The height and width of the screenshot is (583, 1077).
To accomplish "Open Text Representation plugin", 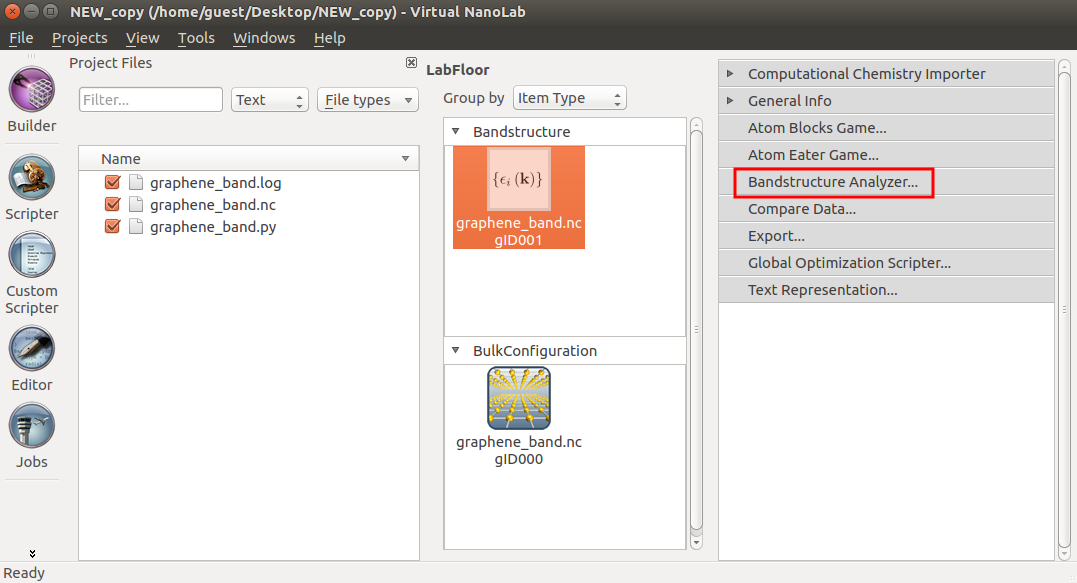I will click(886, 290).
